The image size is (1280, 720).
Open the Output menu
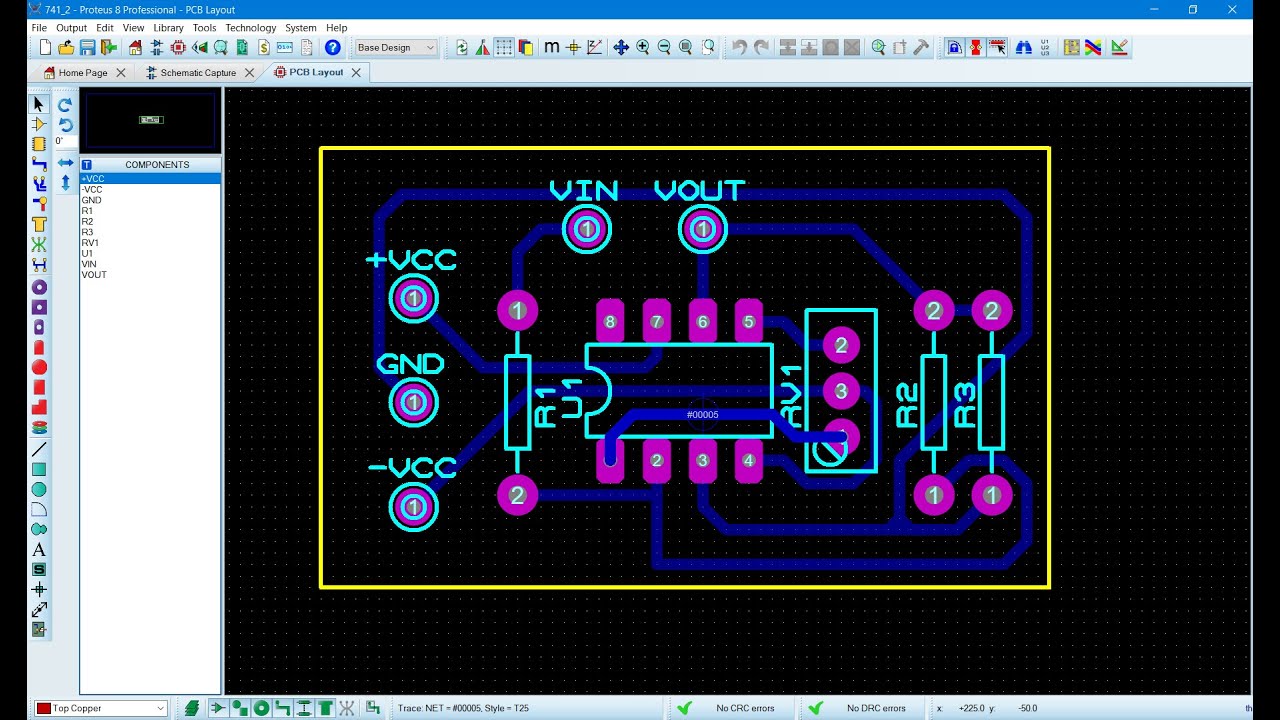tap(72, 28)
